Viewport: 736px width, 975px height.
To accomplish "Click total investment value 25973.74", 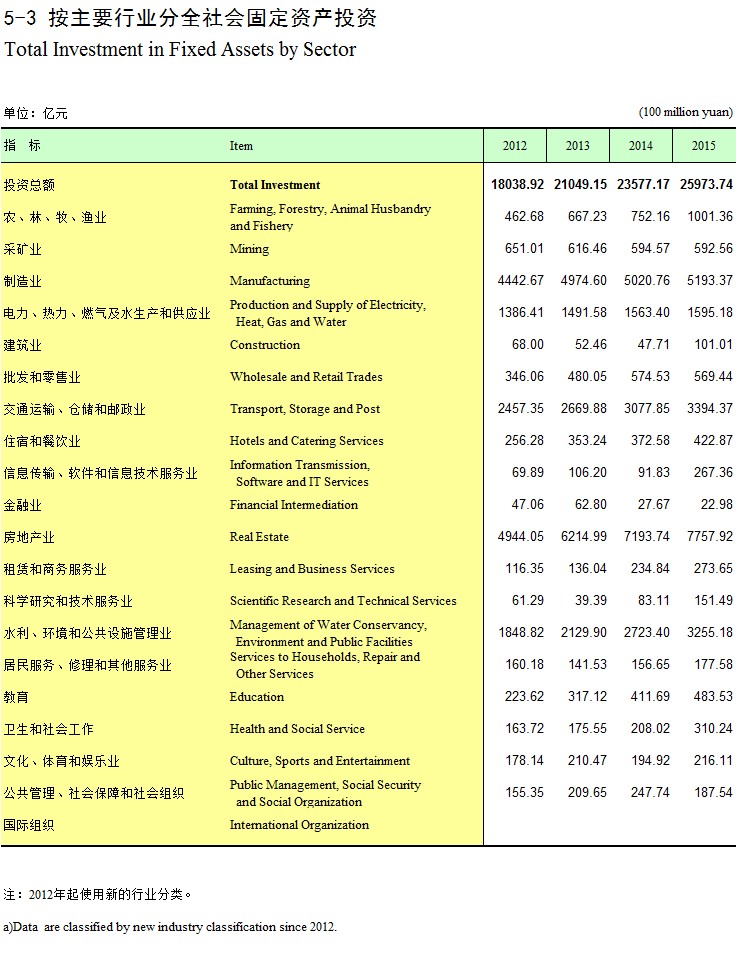I will tap(706, 185).
